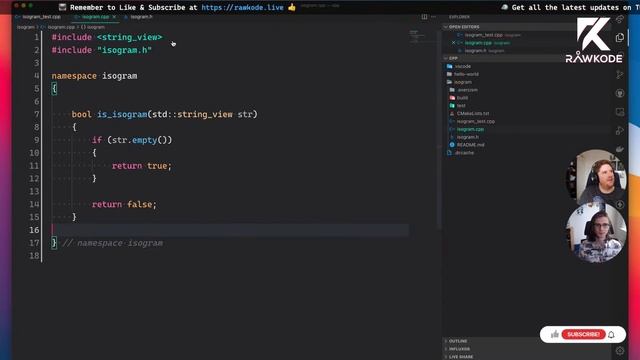Expand the hello-world folder
Image resolution: width=640 pixels, height=360 pixels.
pyautogui.click(x=466, y=74)
